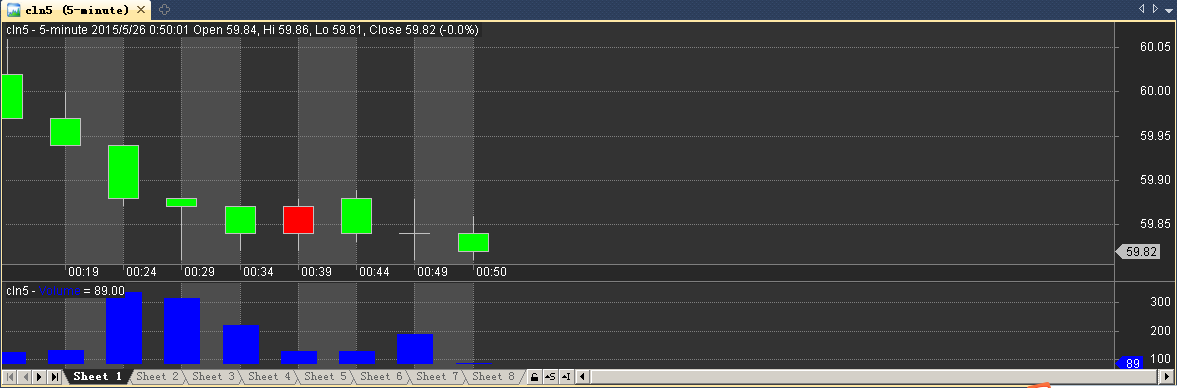
Task: Go to previous sheet arrow button
Action: click(x=25, y=377)
